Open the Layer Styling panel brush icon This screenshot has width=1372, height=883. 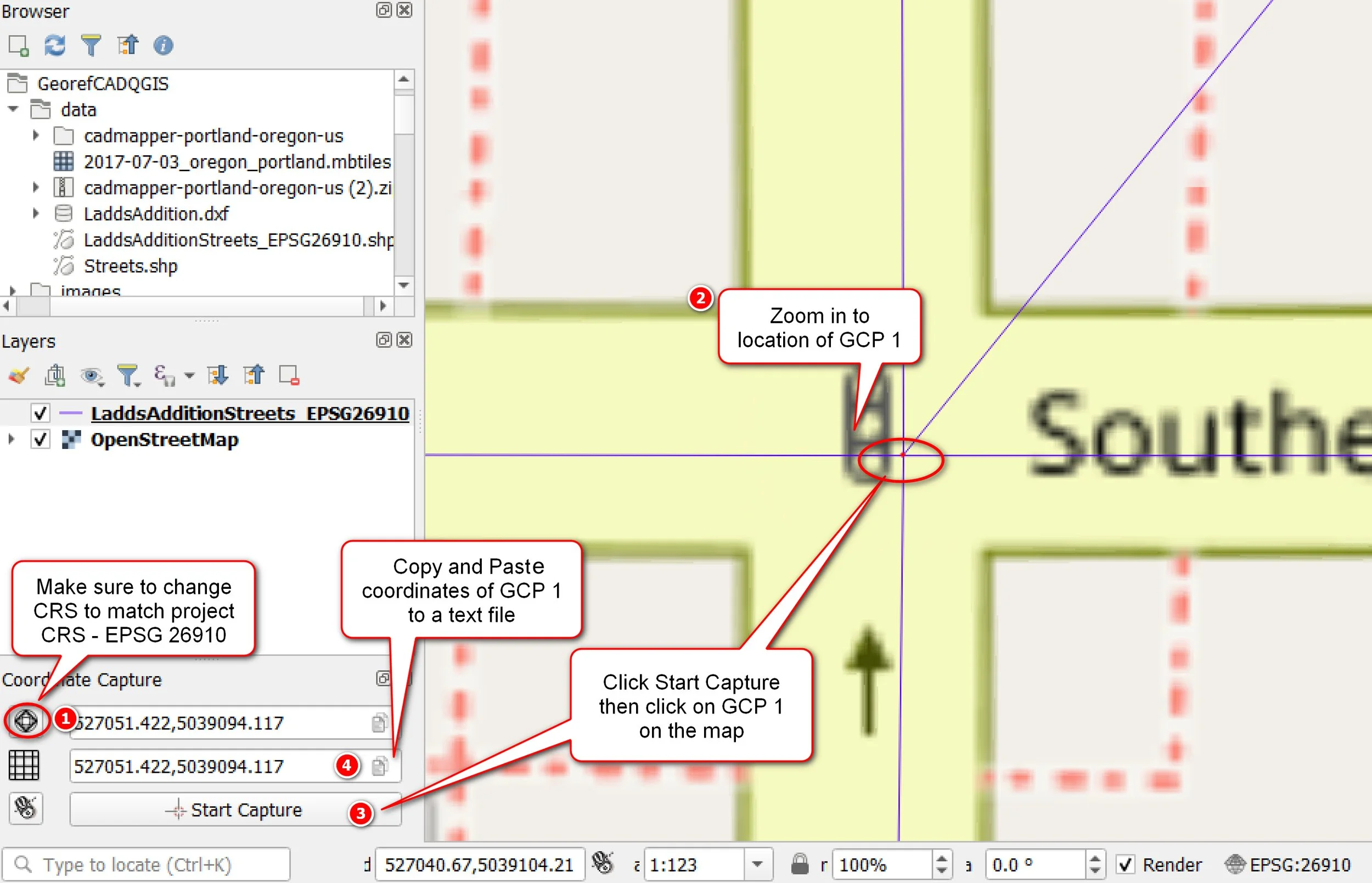(x=19, y=374)
